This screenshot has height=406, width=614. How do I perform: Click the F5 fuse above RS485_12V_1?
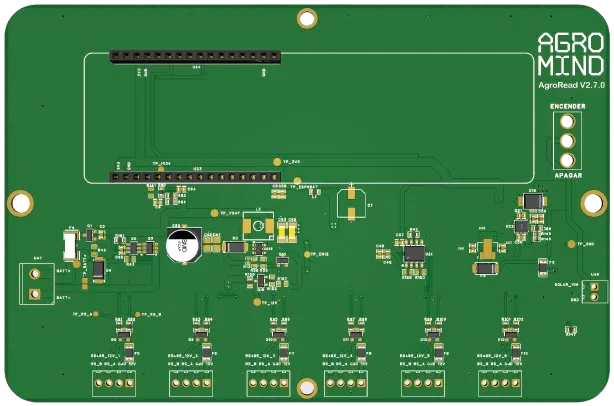129,352
